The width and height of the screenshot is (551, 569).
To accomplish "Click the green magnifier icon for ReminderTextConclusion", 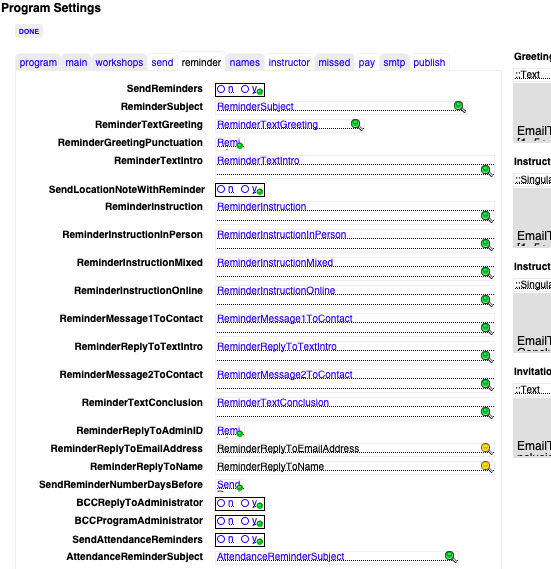I will pos(487,412).
